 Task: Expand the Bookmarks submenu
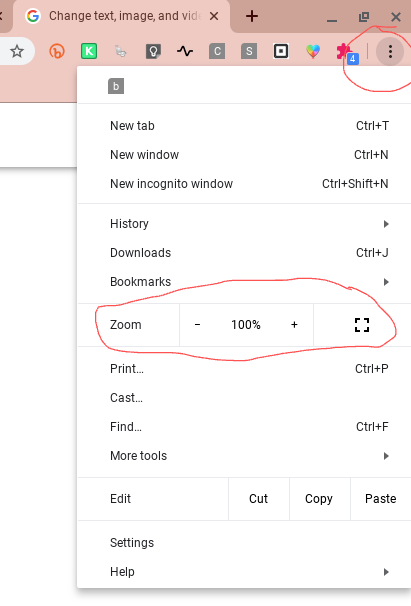coord(244,282)
